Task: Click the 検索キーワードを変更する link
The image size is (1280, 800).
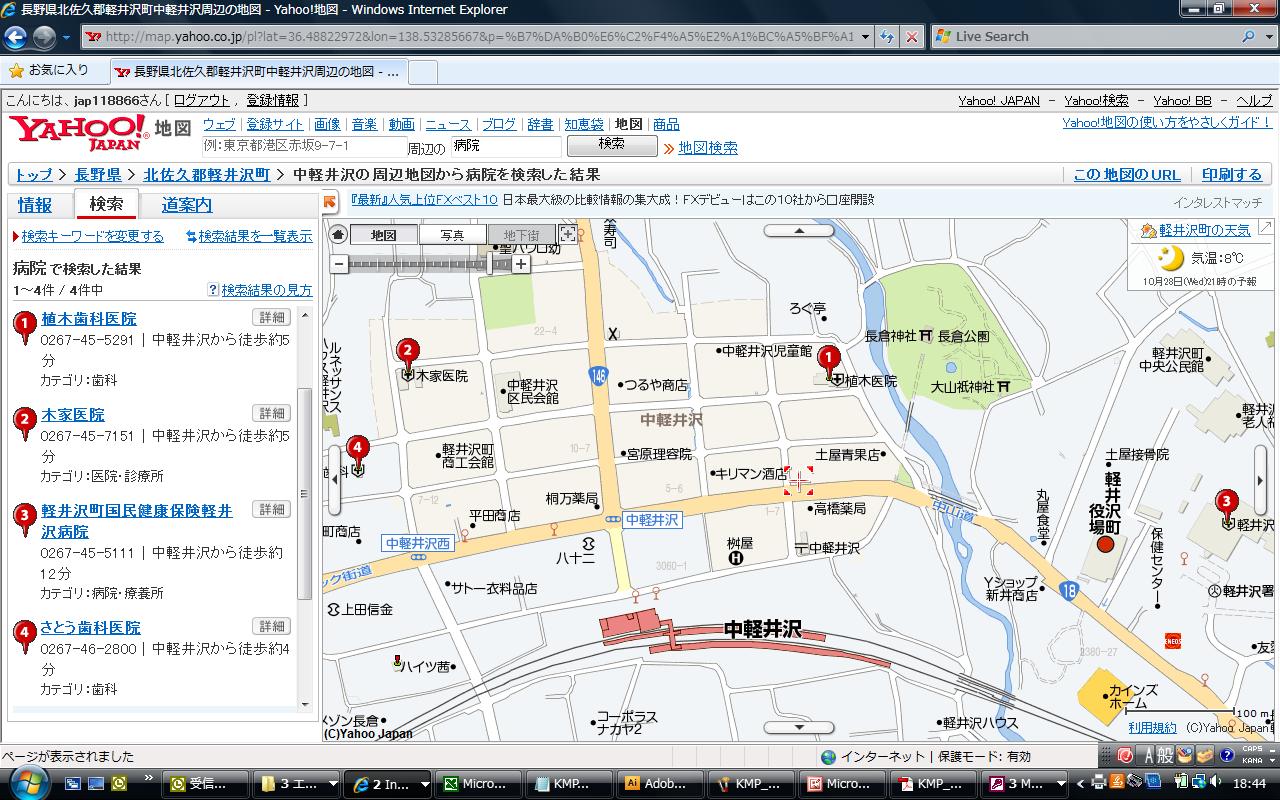Action: [92, 236]
